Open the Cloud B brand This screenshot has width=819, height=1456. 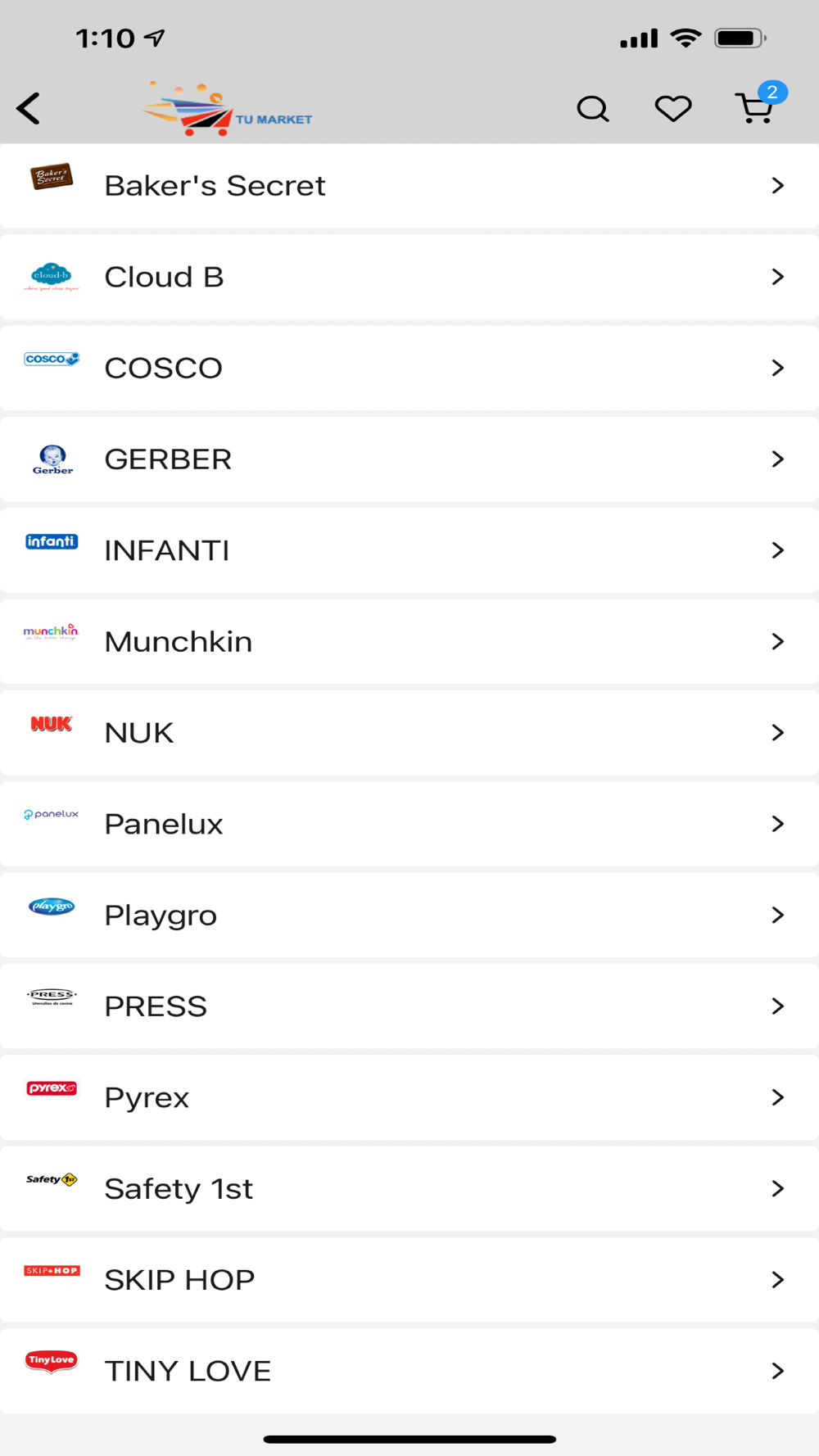click(409, 277)
